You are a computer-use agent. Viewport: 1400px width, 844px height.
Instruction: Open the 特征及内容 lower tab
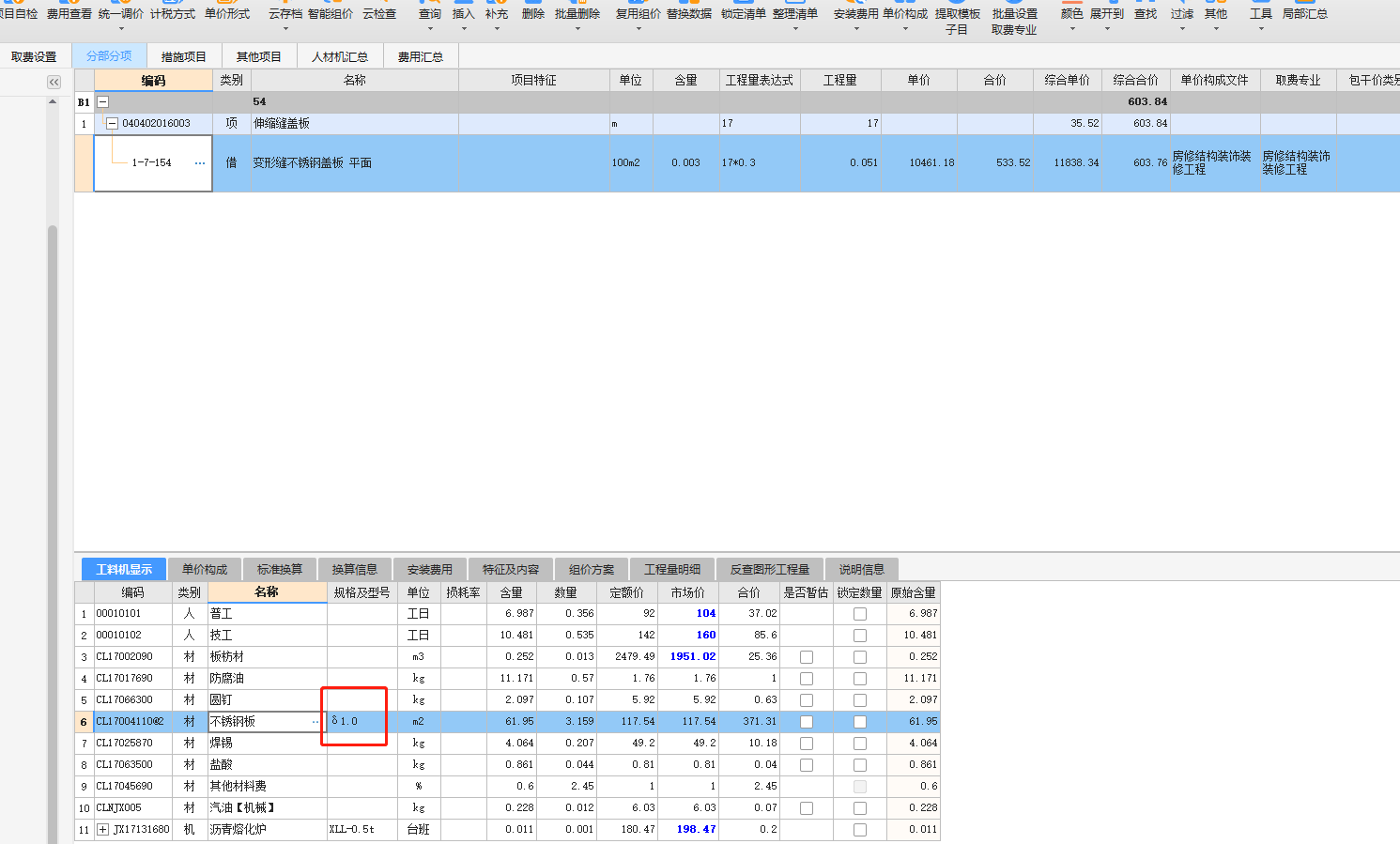511,569
